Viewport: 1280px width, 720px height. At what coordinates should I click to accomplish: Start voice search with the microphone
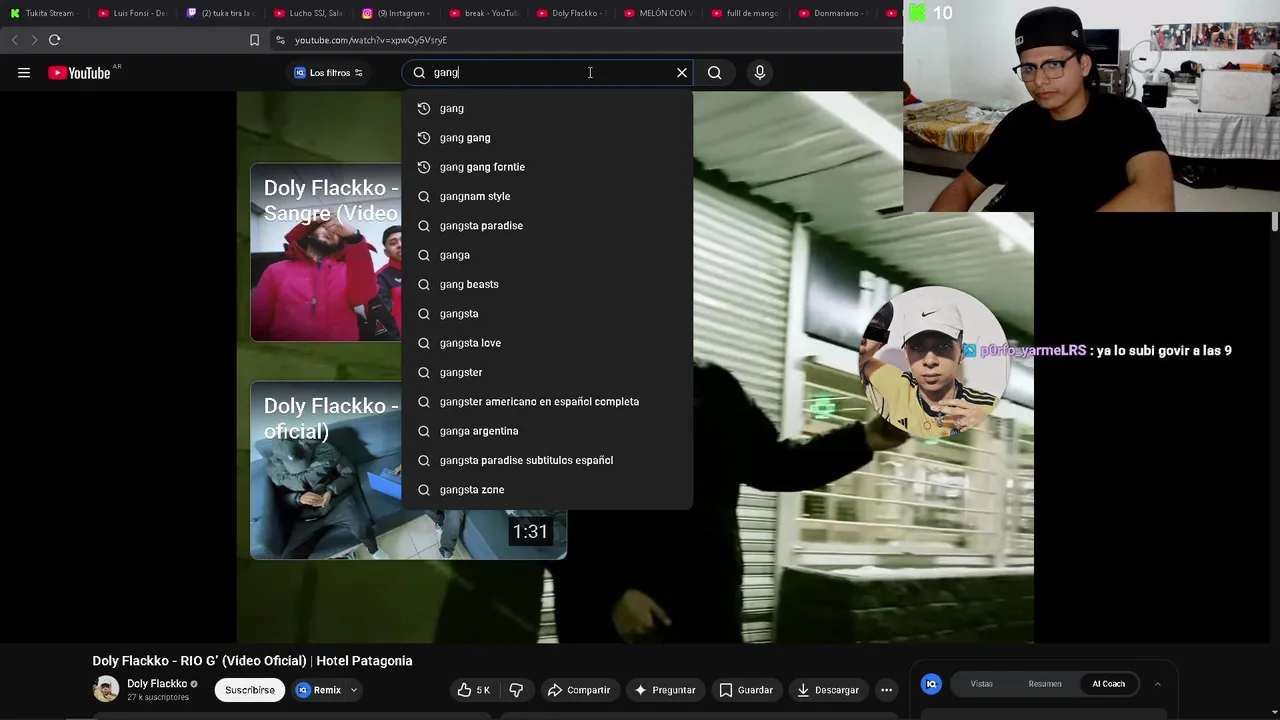pyautogui.click(x=760, y=73)
